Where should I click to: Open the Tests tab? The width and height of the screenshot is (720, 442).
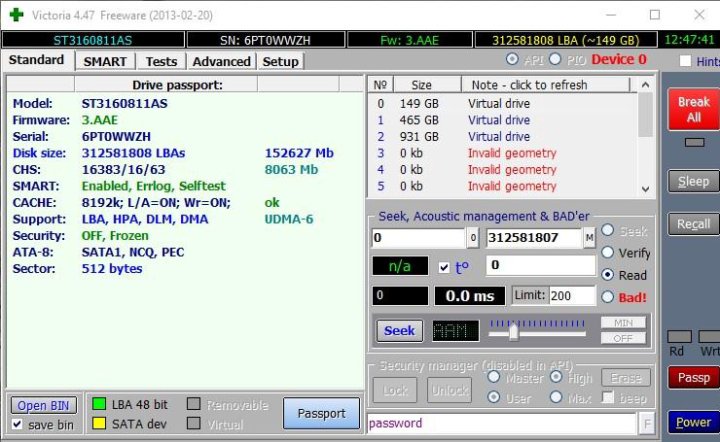point(161,61)
